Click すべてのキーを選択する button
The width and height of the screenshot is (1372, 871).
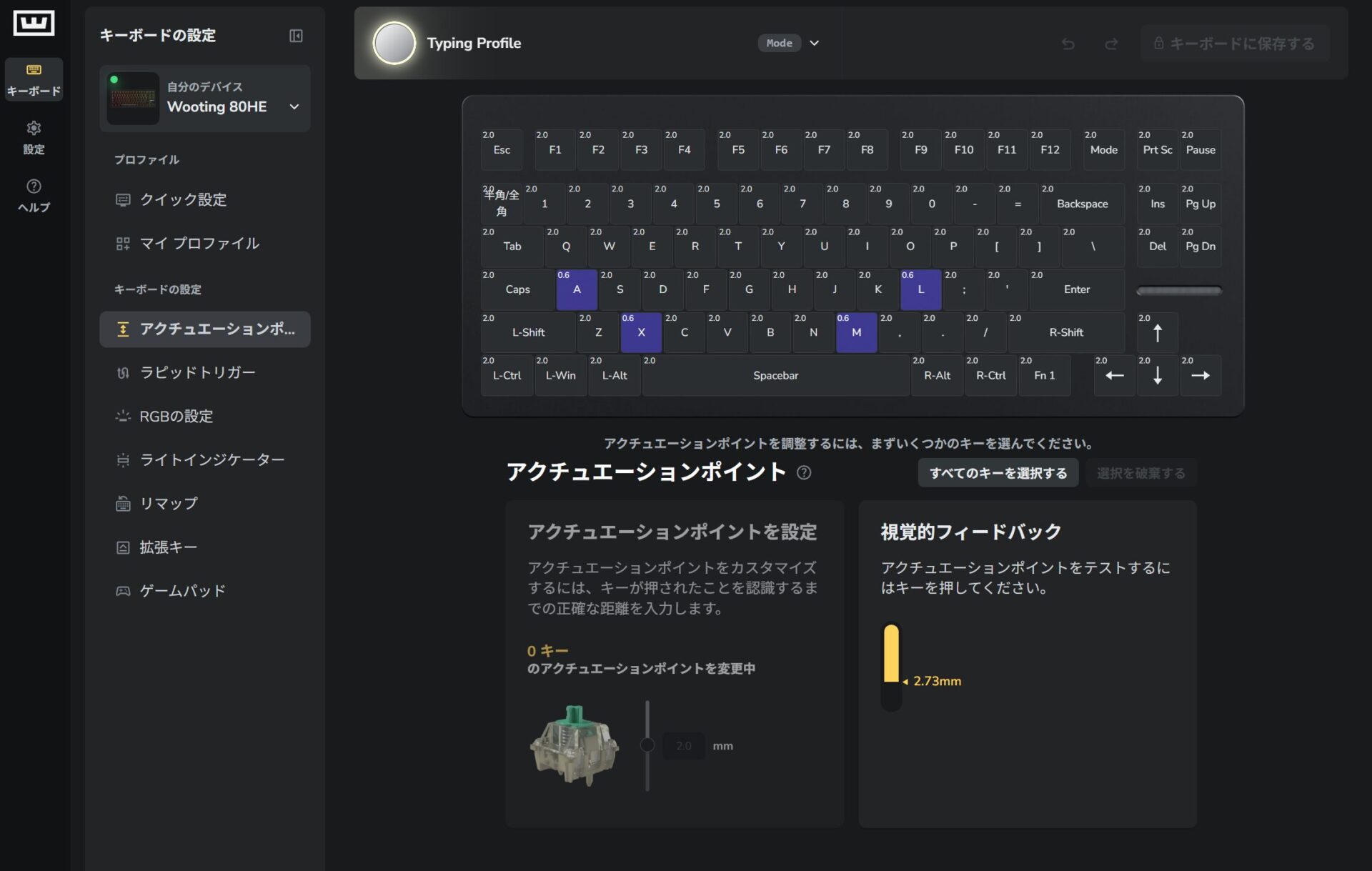click(998, 473)
